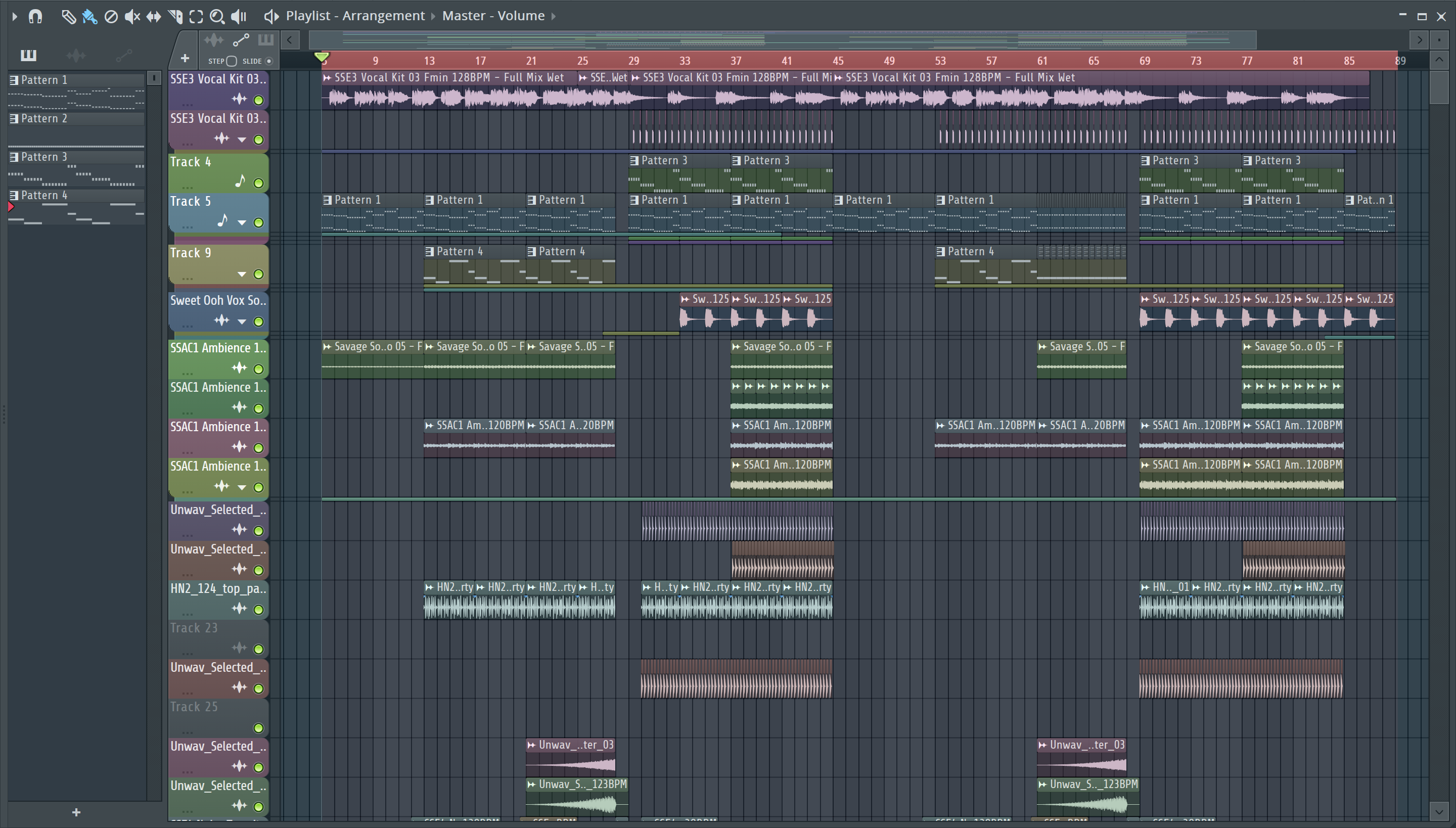Click the note icon on Track 5
Screen dimensions: 1456x828
tap(222, 220)
